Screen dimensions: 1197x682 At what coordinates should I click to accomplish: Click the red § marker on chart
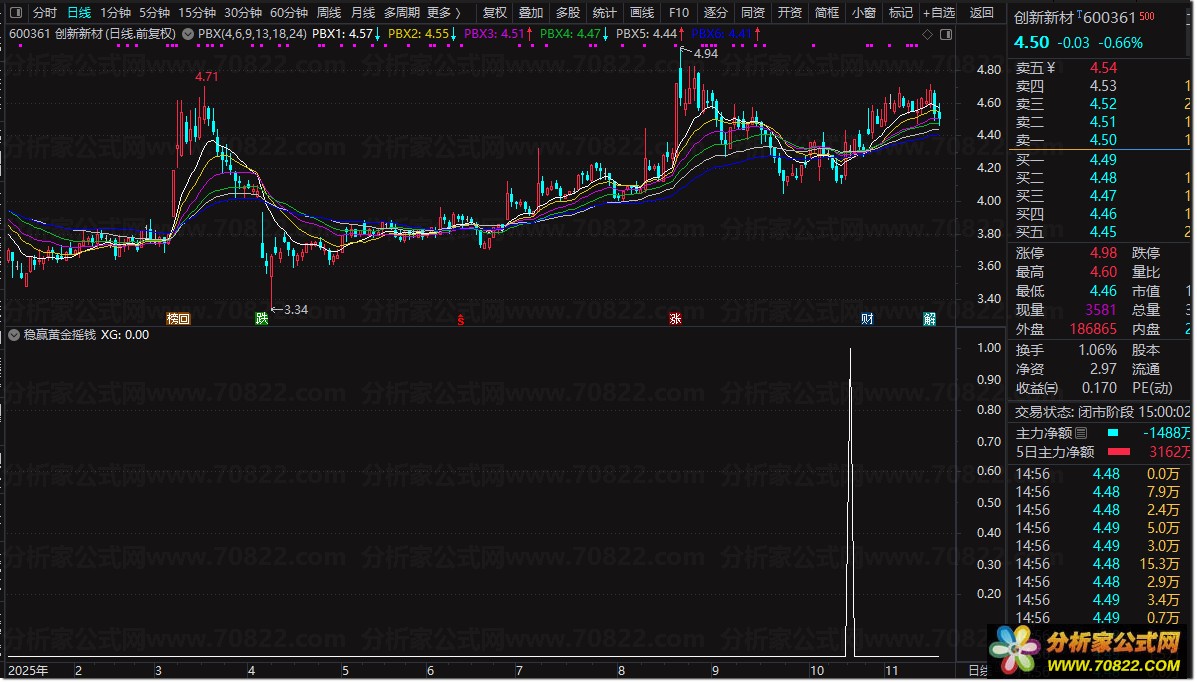tap(460, 320)
